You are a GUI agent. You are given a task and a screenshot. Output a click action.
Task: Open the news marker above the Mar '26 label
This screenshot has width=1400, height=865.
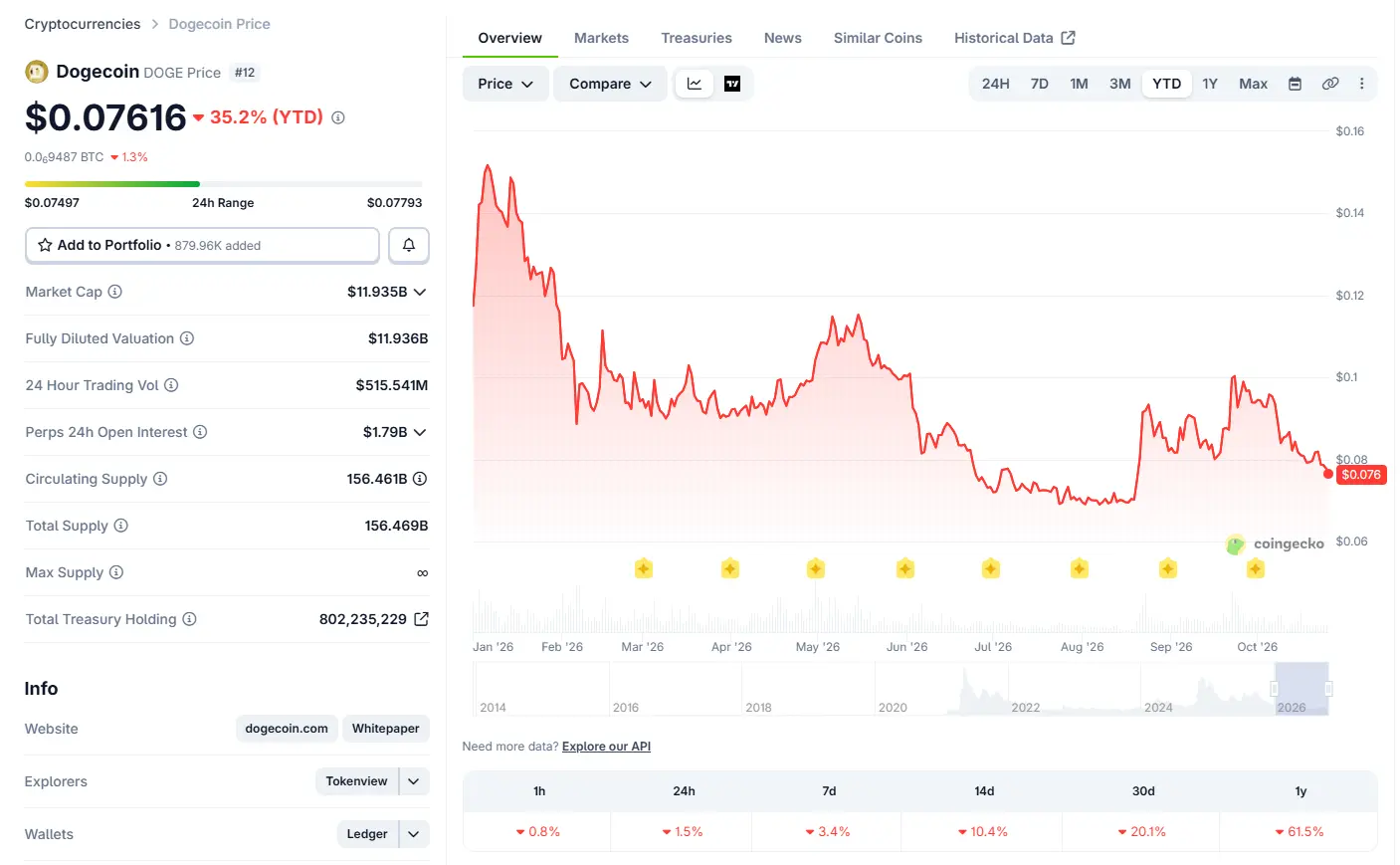[x=644, y=568]
